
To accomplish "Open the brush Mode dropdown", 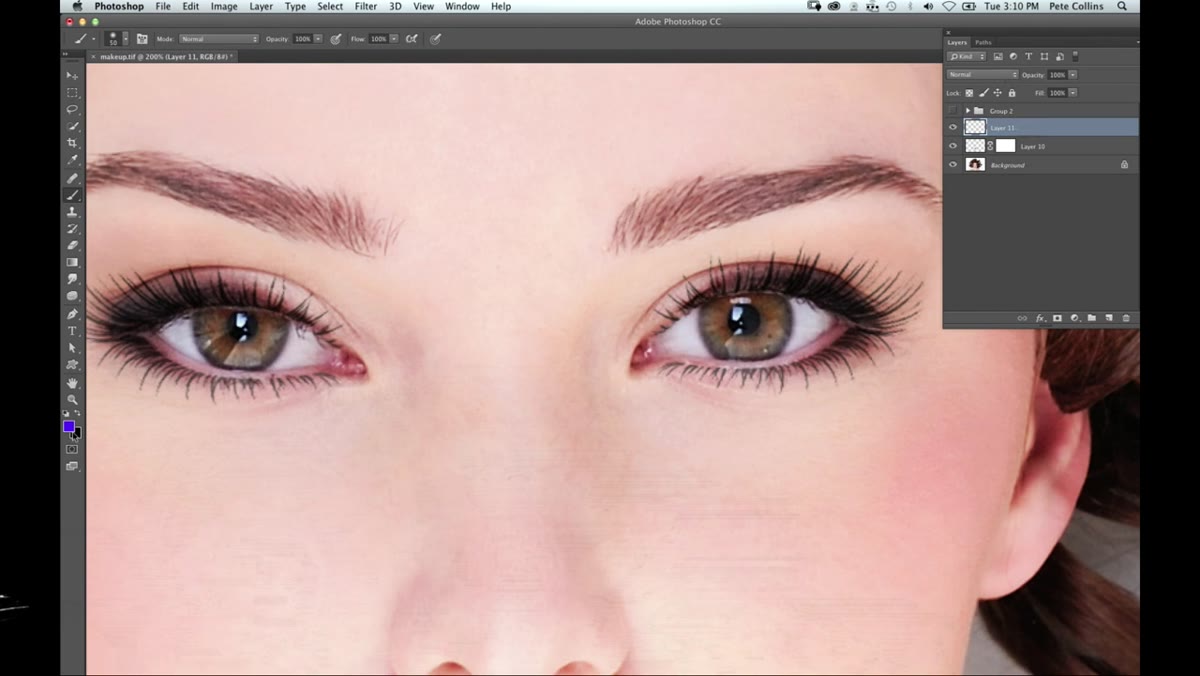I will [x=218, y=39].
